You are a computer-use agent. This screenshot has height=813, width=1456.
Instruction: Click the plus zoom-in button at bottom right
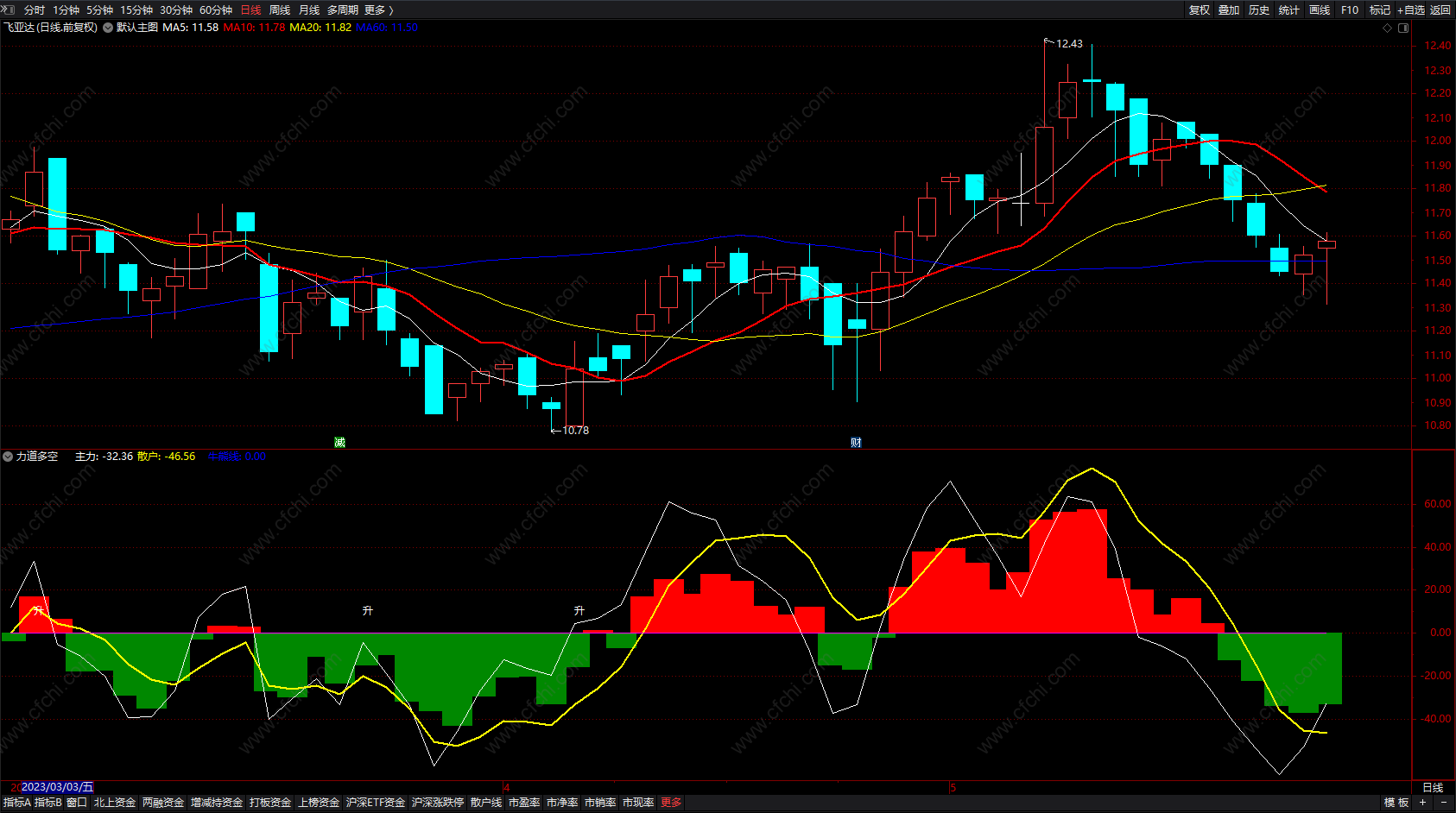(1422, 803)
